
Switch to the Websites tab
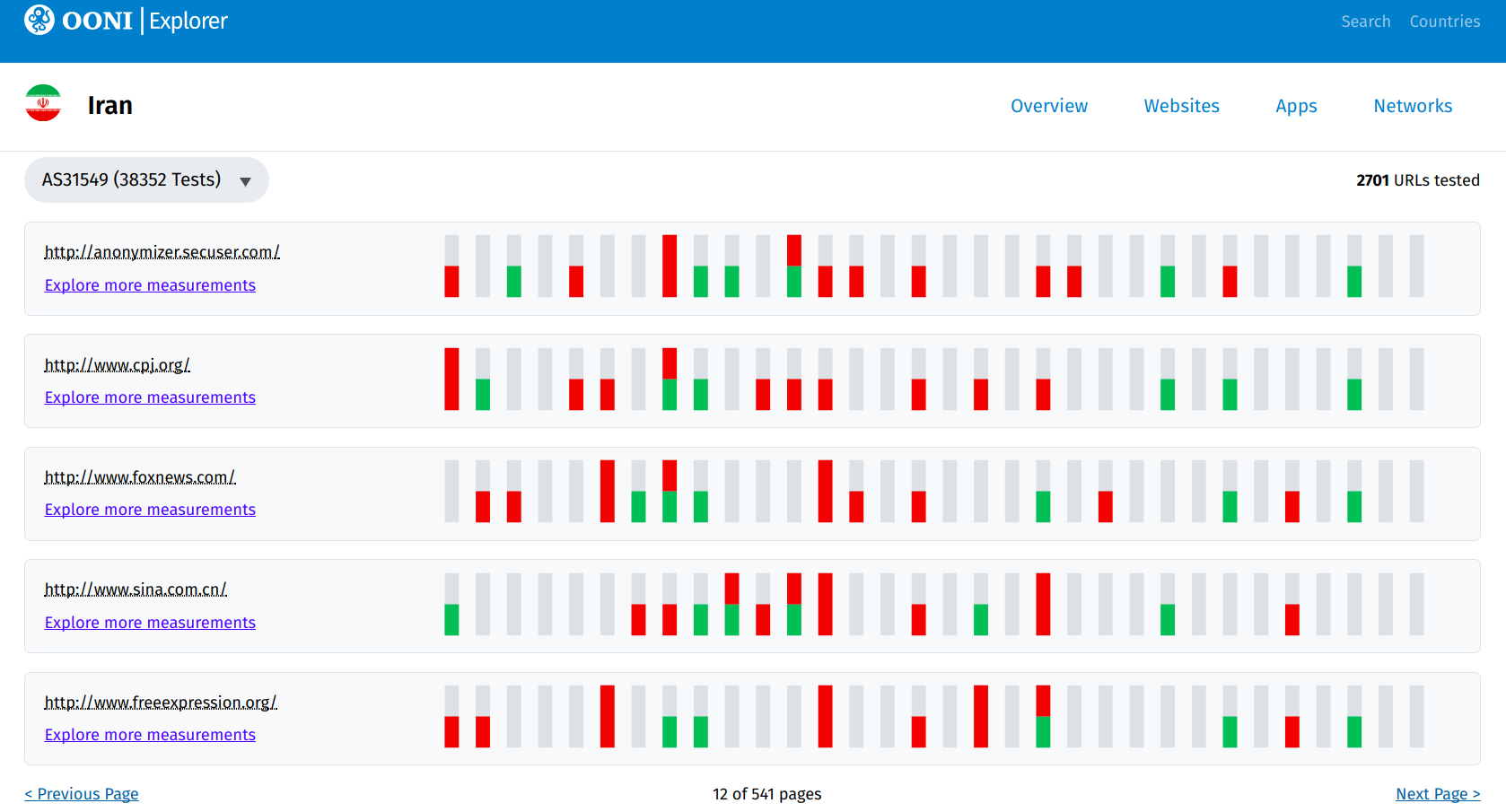click(1181, 106)
